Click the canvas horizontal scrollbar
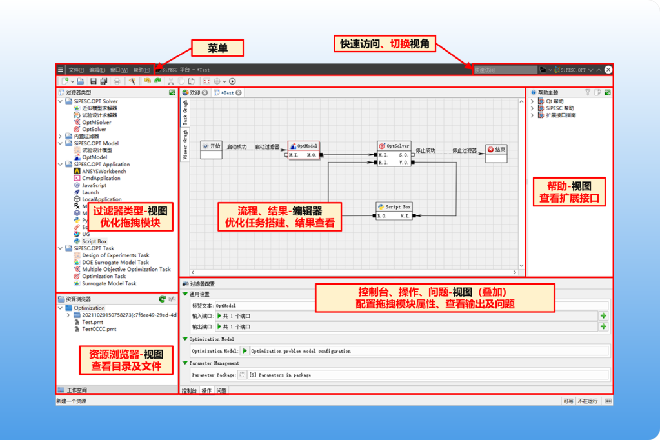This screenshot has height=440, width=660. 354,272
